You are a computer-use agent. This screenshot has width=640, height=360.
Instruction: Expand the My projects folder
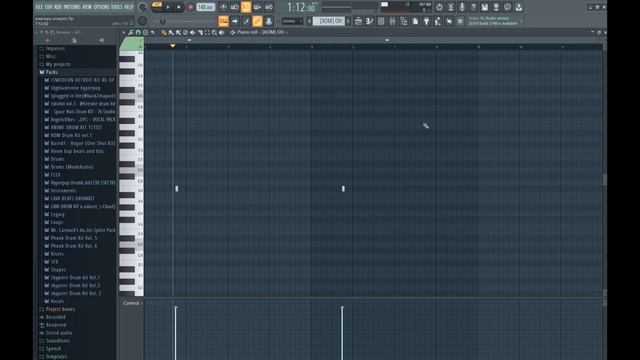(x=58, y=64)
